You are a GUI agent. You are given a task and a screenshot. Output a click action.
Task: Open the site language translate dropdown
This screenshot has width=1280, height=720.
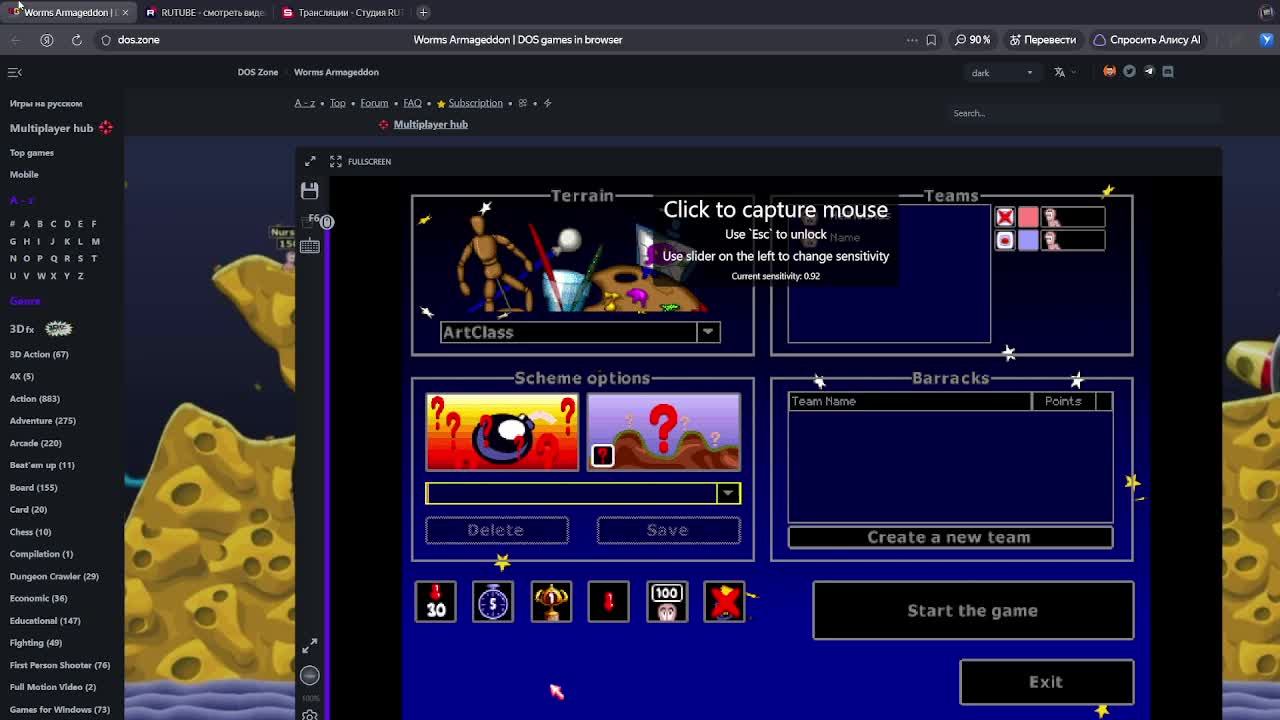[1064, 72]
